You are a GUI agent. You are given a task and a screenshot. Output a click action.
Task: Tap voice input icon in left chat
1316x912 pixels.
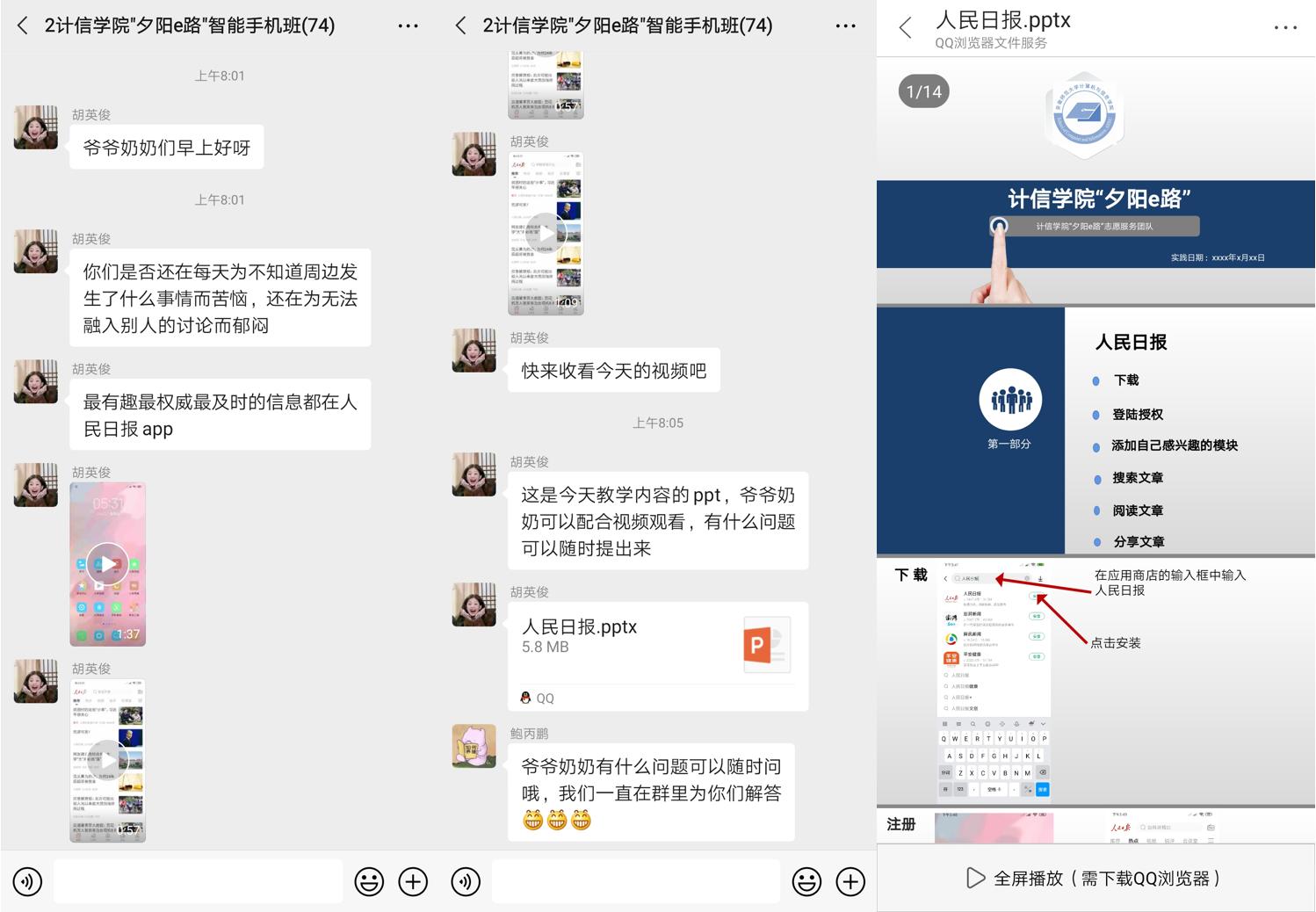click(x=27, y=881)
